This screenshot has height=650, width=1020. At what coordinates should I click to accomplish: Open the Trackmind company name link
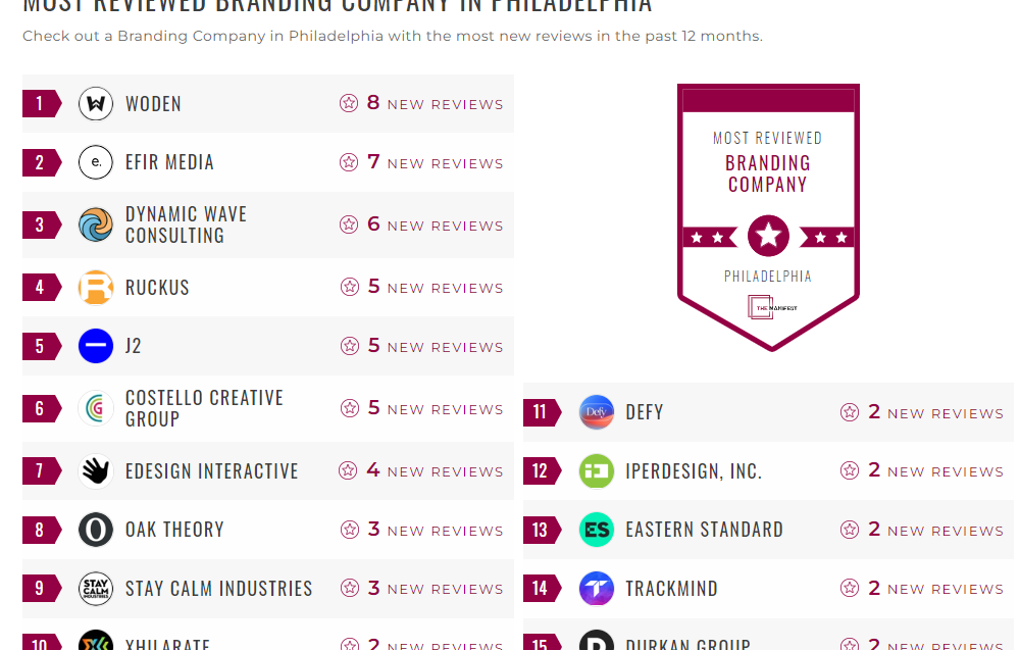[x=671, y=588]
